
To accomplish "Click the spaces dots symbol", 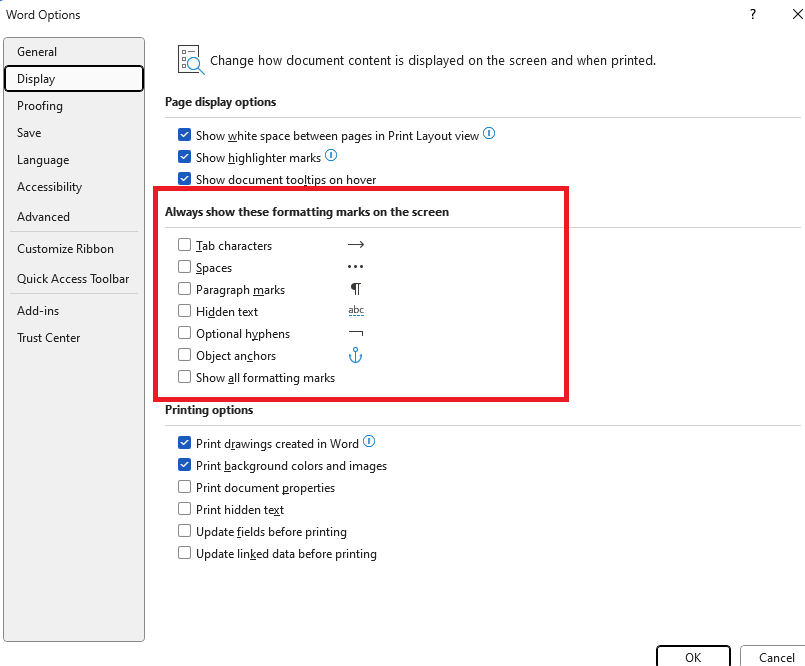I will (x=355, y=267).
